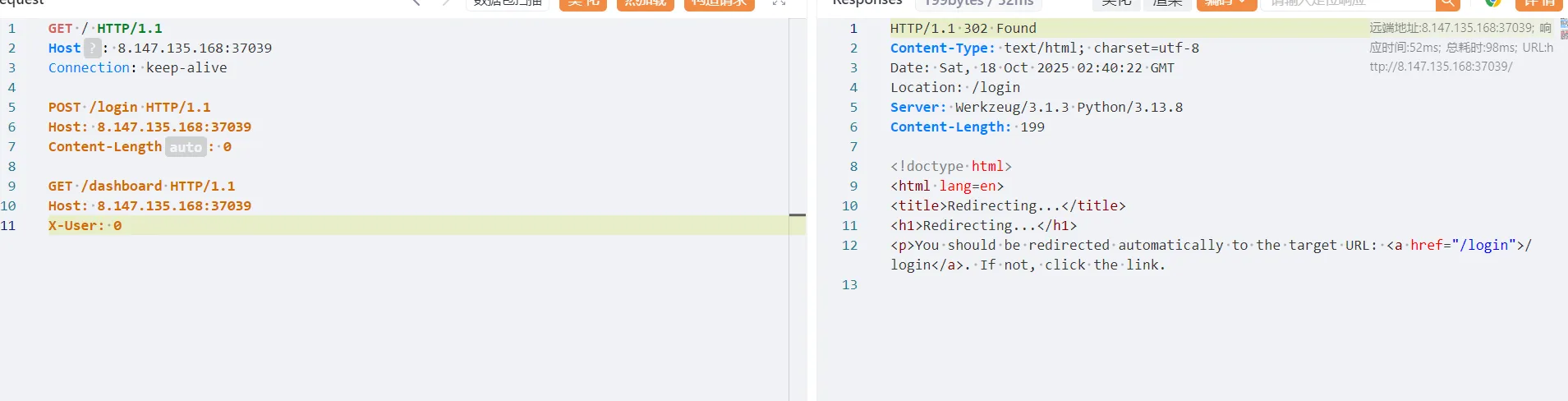
Task: Expand the Request editor to fullscreen
Action: pyautogui.click(x=779, y=2)
